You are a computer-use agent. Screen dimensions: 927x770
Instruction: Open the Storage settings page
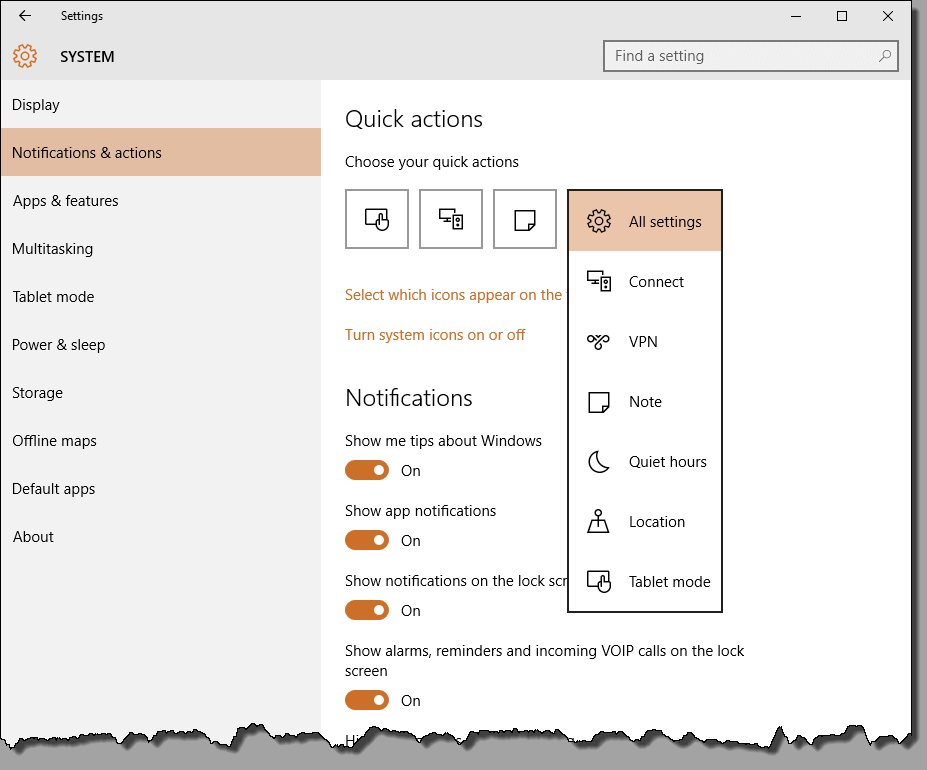point(161,393)
